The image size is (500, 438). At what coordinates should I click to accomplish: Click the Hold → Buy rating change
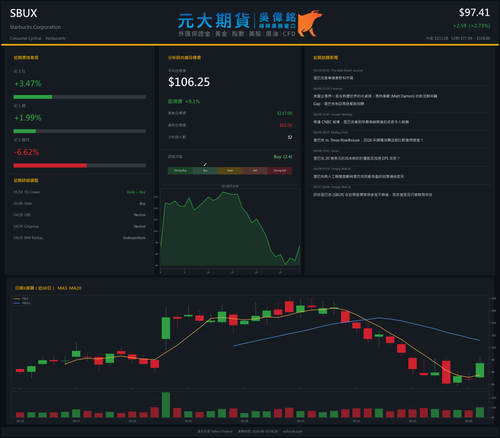pyautogui.click(x=136, y=192)
